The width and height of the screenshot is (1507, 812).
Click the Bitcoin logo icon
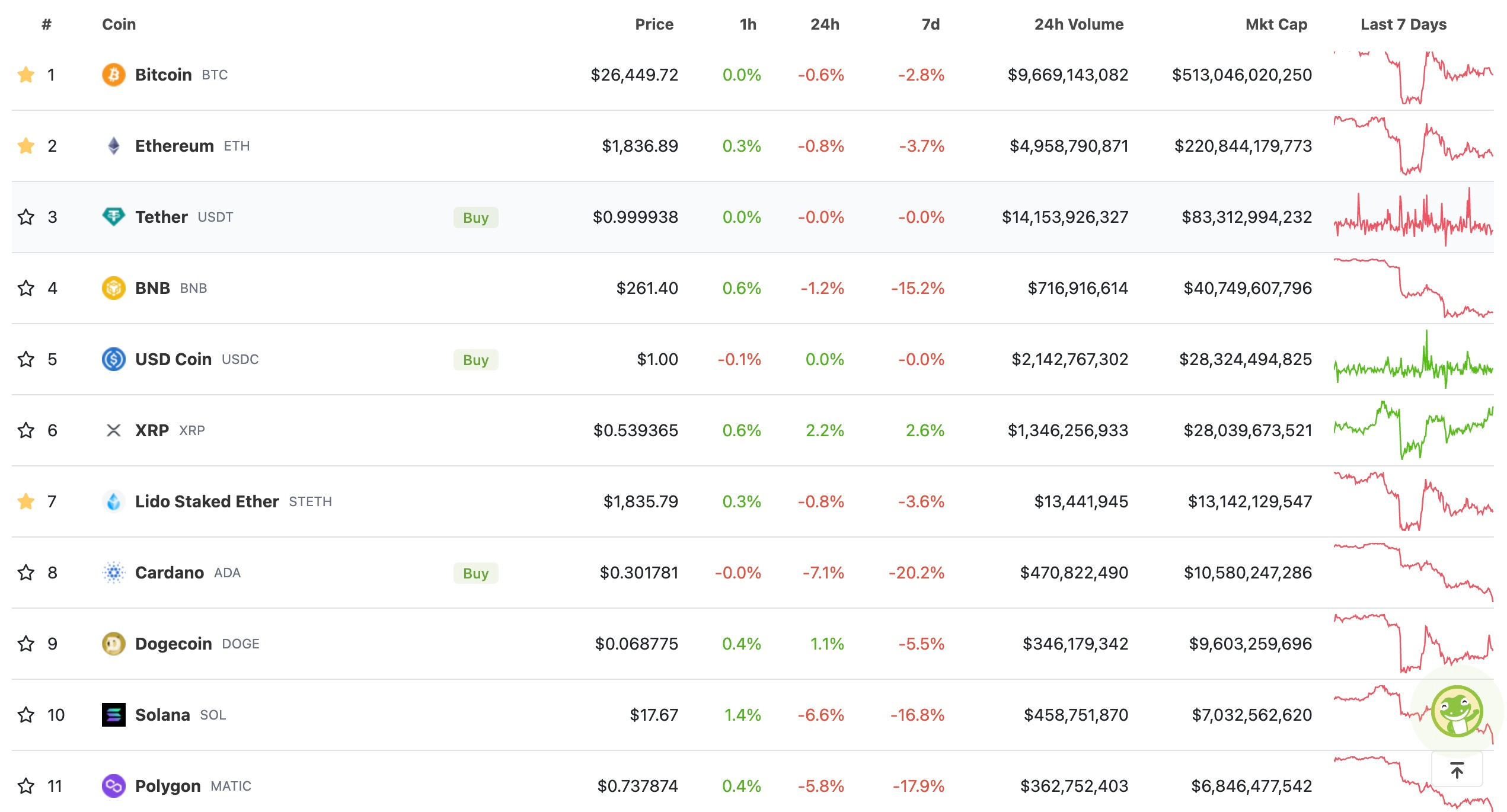tap(113, 75)
